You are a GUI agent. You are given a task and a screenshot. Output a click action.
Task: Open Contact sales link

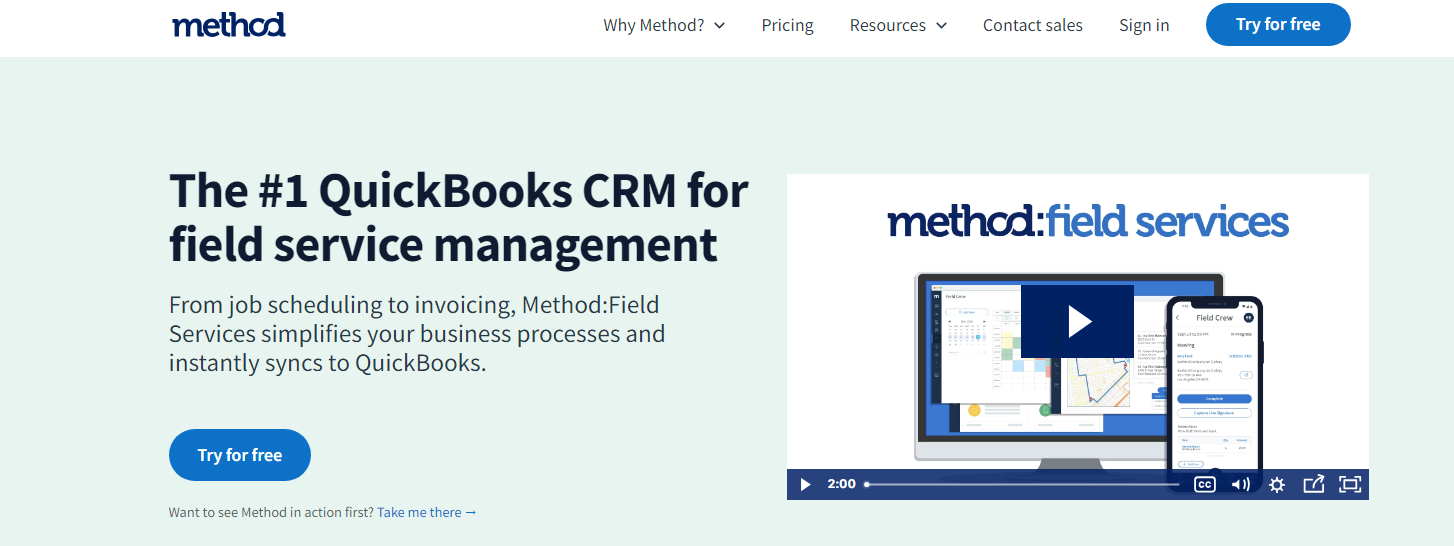click(x=1032, y=25)
